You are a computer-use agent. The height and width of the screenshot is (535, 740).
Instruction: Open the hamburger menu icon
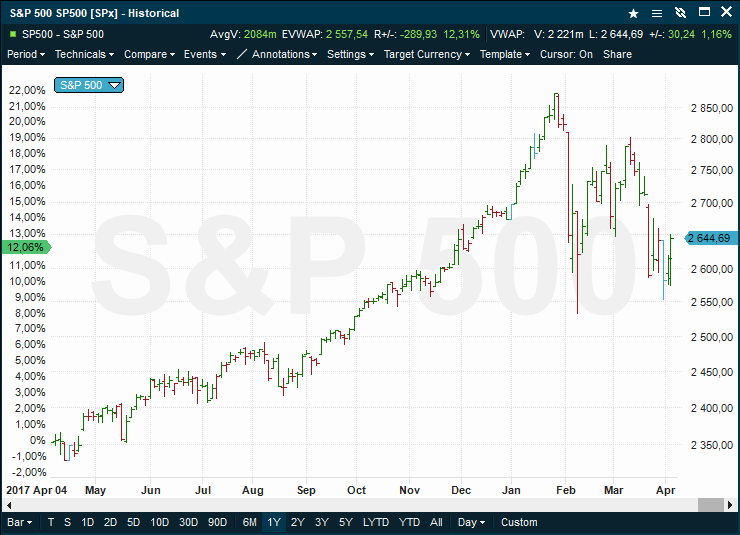tap(656, 13)
